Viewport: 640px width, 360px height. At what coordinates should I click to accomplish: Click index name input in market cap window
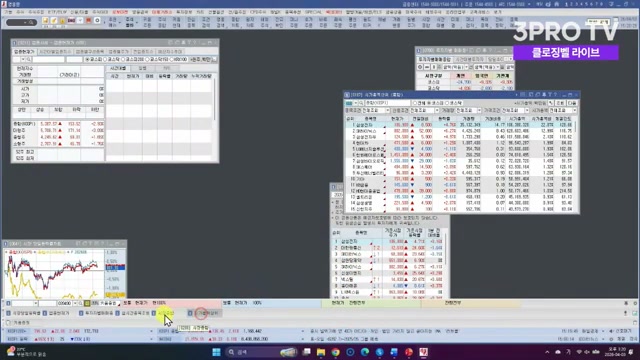(387, 103)
